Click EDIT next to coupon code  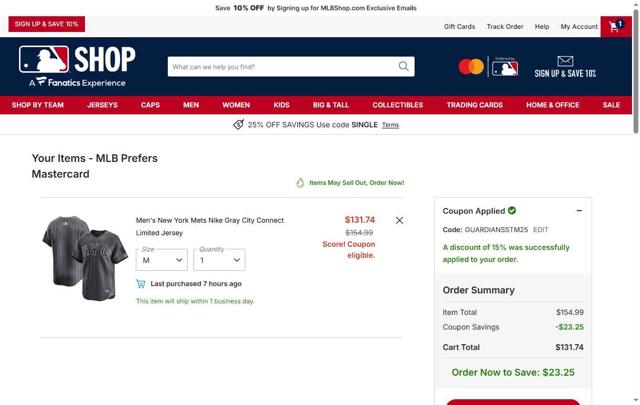pyautogui.click(x=540, y=230)
